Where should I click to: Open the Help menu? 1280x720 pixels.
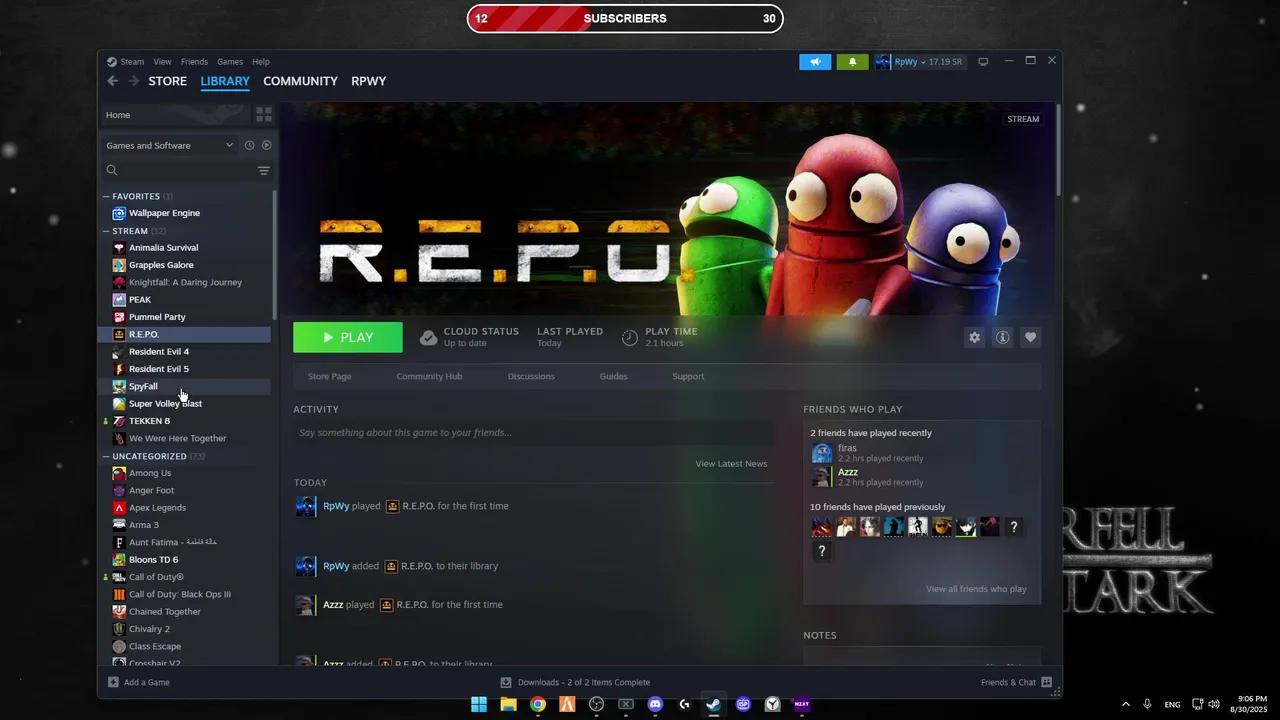[x=261, y=62]
